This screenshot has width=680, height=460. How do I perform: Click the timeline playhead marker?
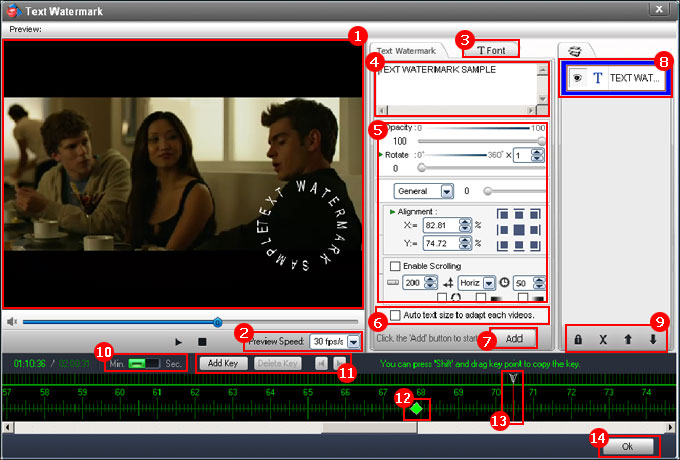513,379
